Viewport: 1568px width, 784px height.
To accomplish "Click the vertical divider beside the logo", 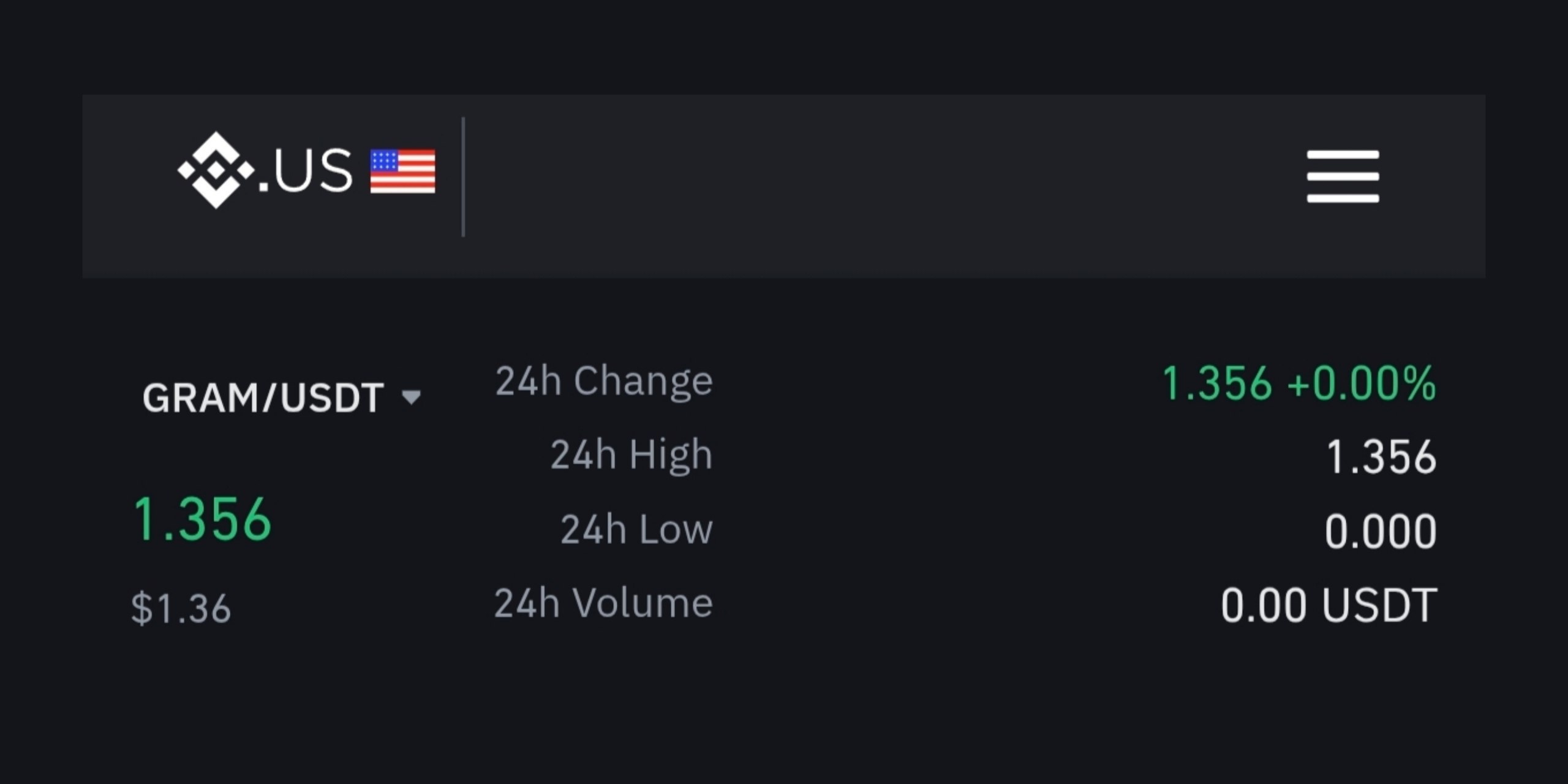I will (463, 177).
